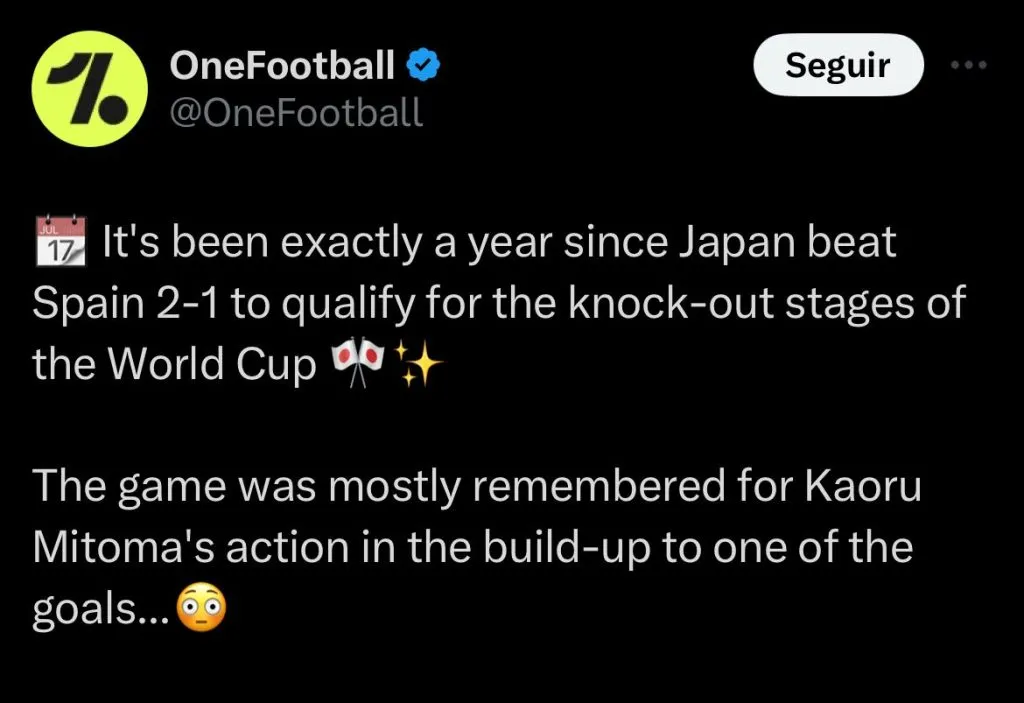The width and height of the screenshot is (1024, 703).
Task: Click the @OneFootball handle
Action: (x=296, y=112)
